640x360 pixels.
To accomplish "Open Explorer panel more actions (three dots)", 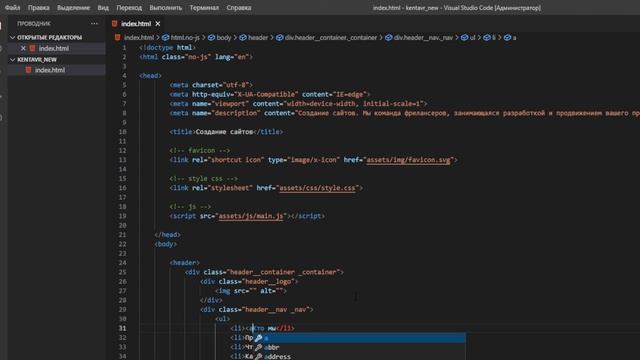I will [x=94, y=24].
